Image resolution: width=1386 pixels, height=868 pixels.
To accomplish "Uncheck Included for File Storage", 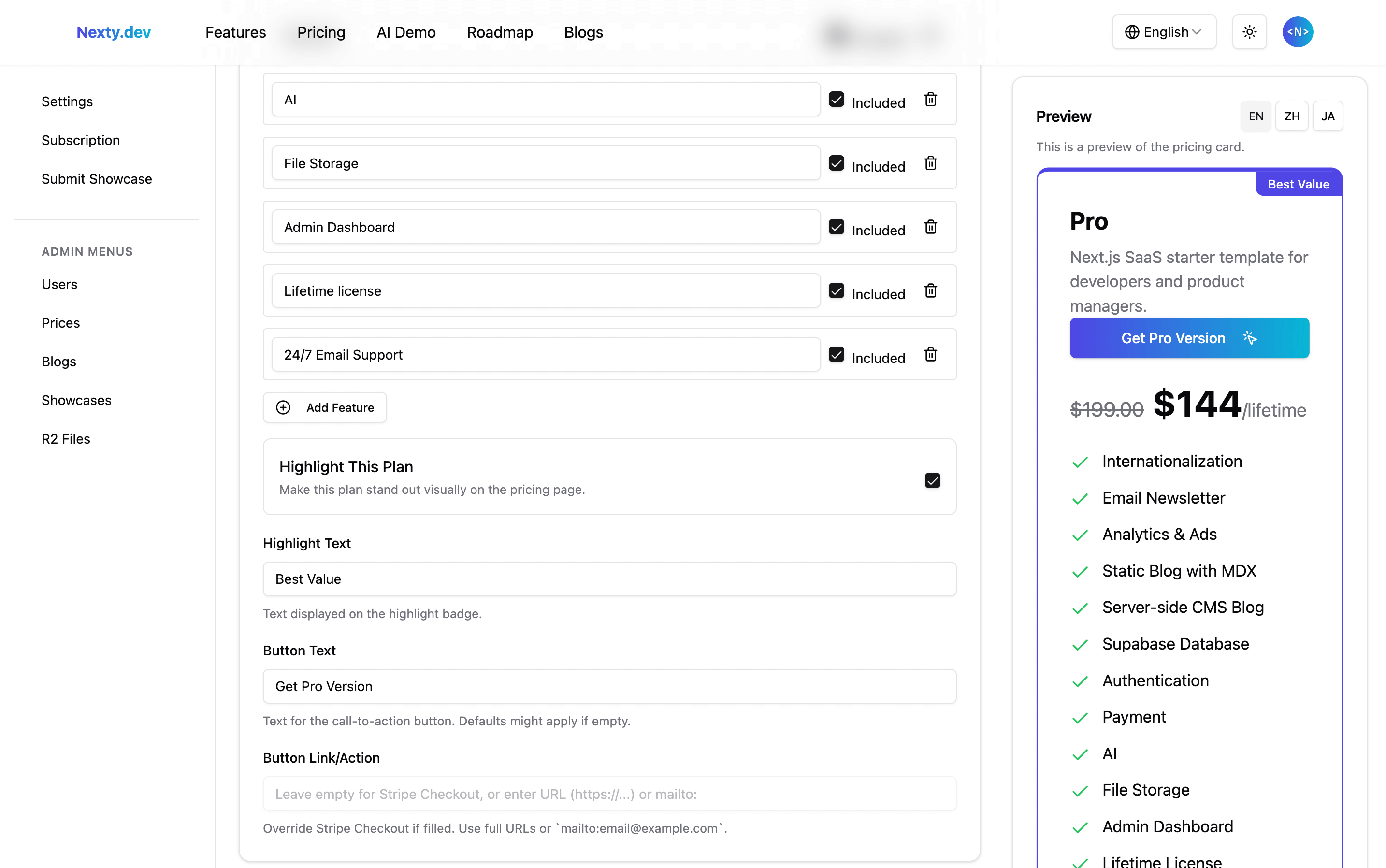I will pyautogui.click(x=836, y=163).
